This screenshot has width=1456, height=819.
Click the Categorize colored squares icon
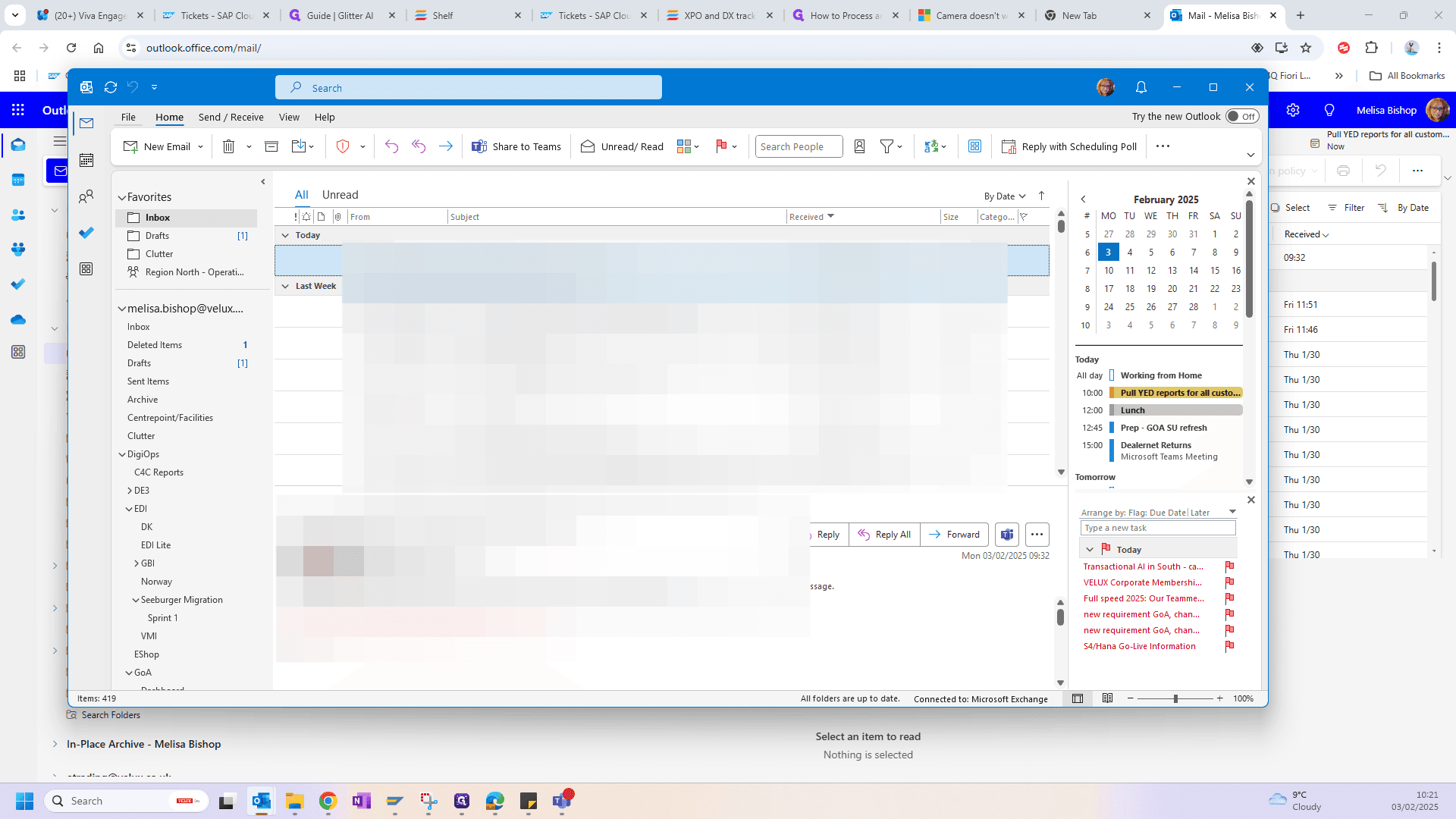coord(684,146)
